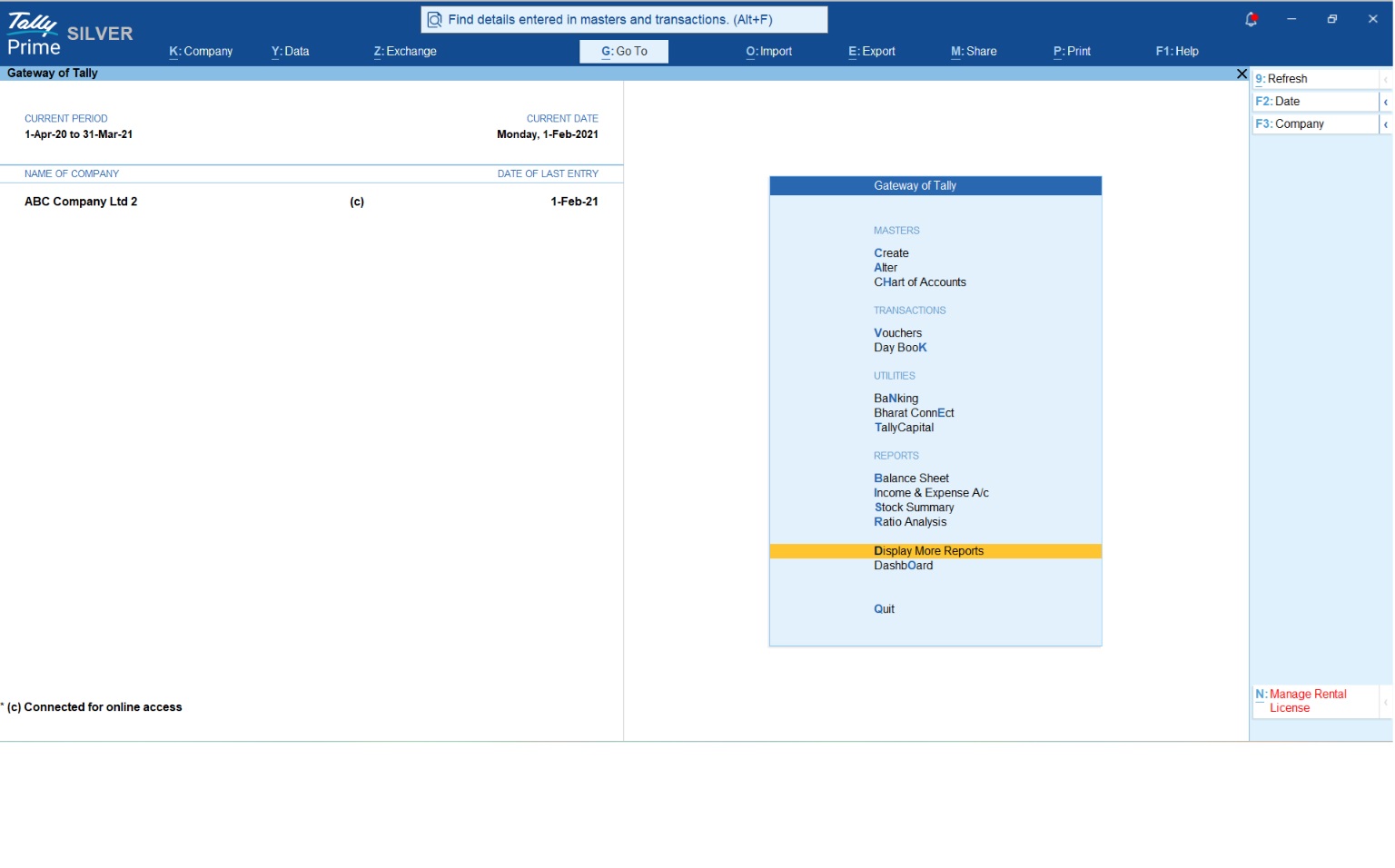Open the Y: Data menu
Screen dimensions: 1395x868
[290, 52]
